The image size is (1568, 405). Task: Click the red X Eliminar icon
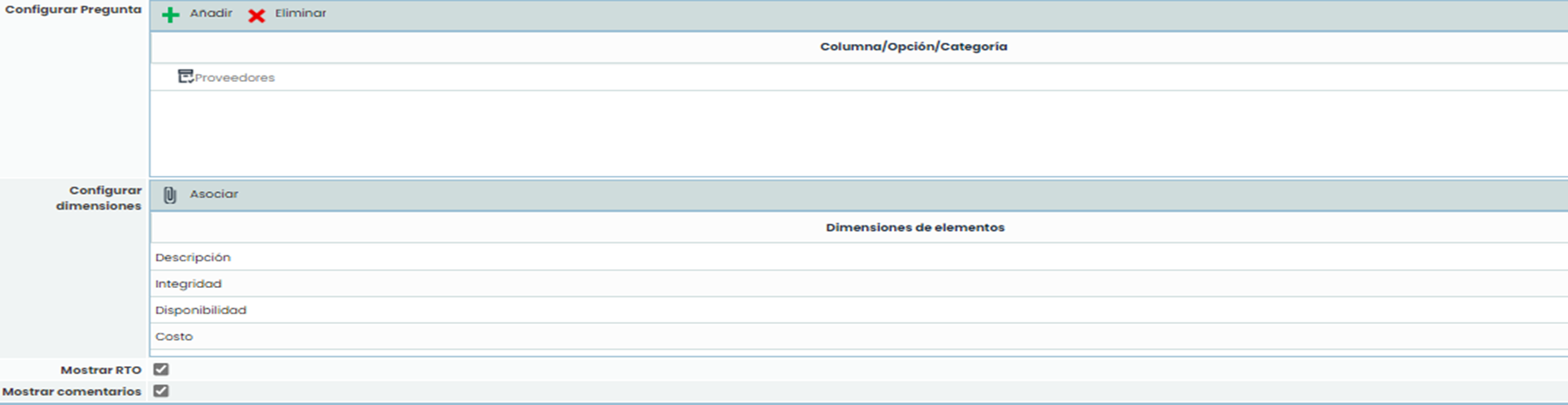[256, 15]
